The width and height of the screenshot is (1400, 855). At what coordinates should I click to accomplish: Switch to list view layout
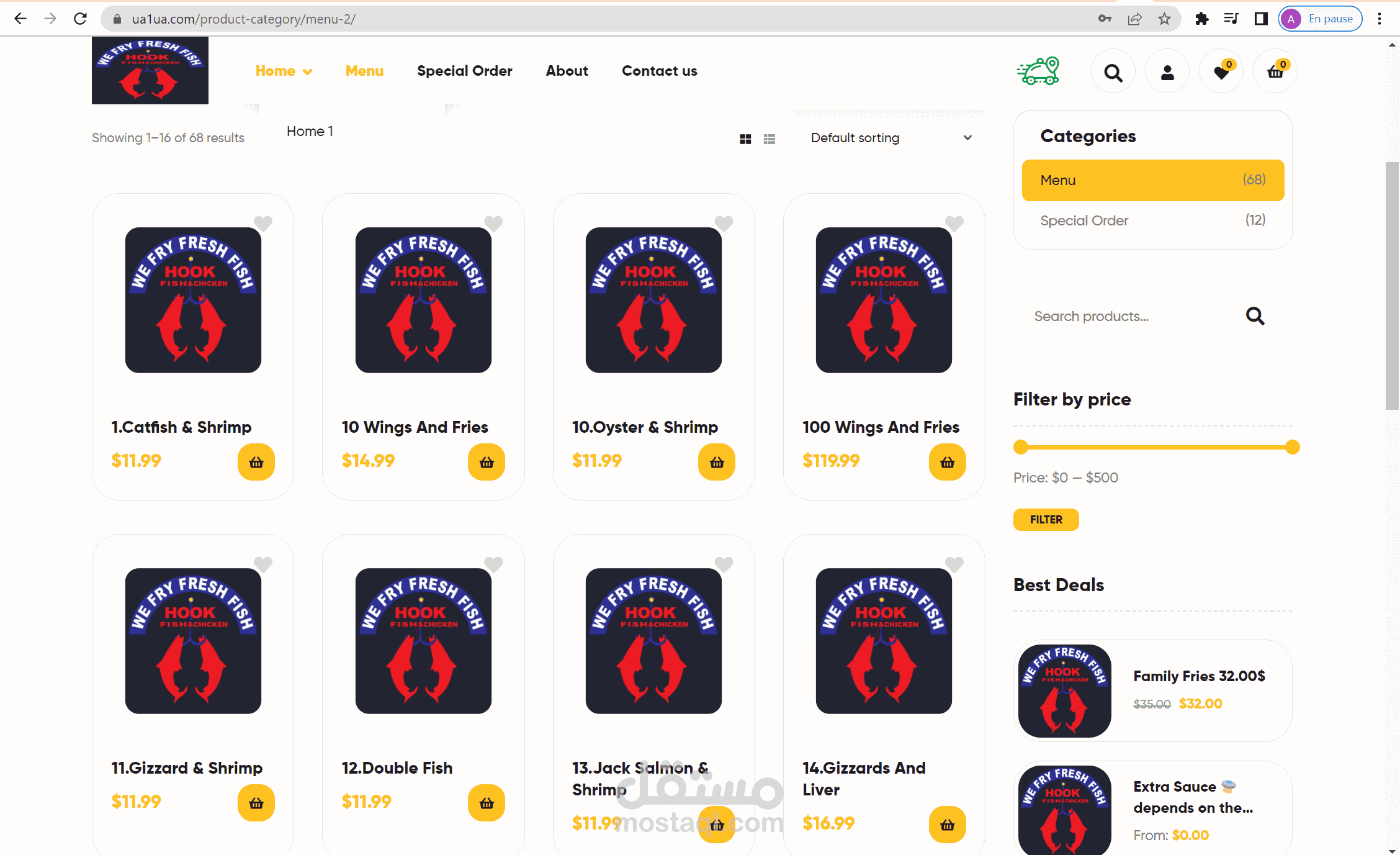pyautogui.click(x=770, y=139)
